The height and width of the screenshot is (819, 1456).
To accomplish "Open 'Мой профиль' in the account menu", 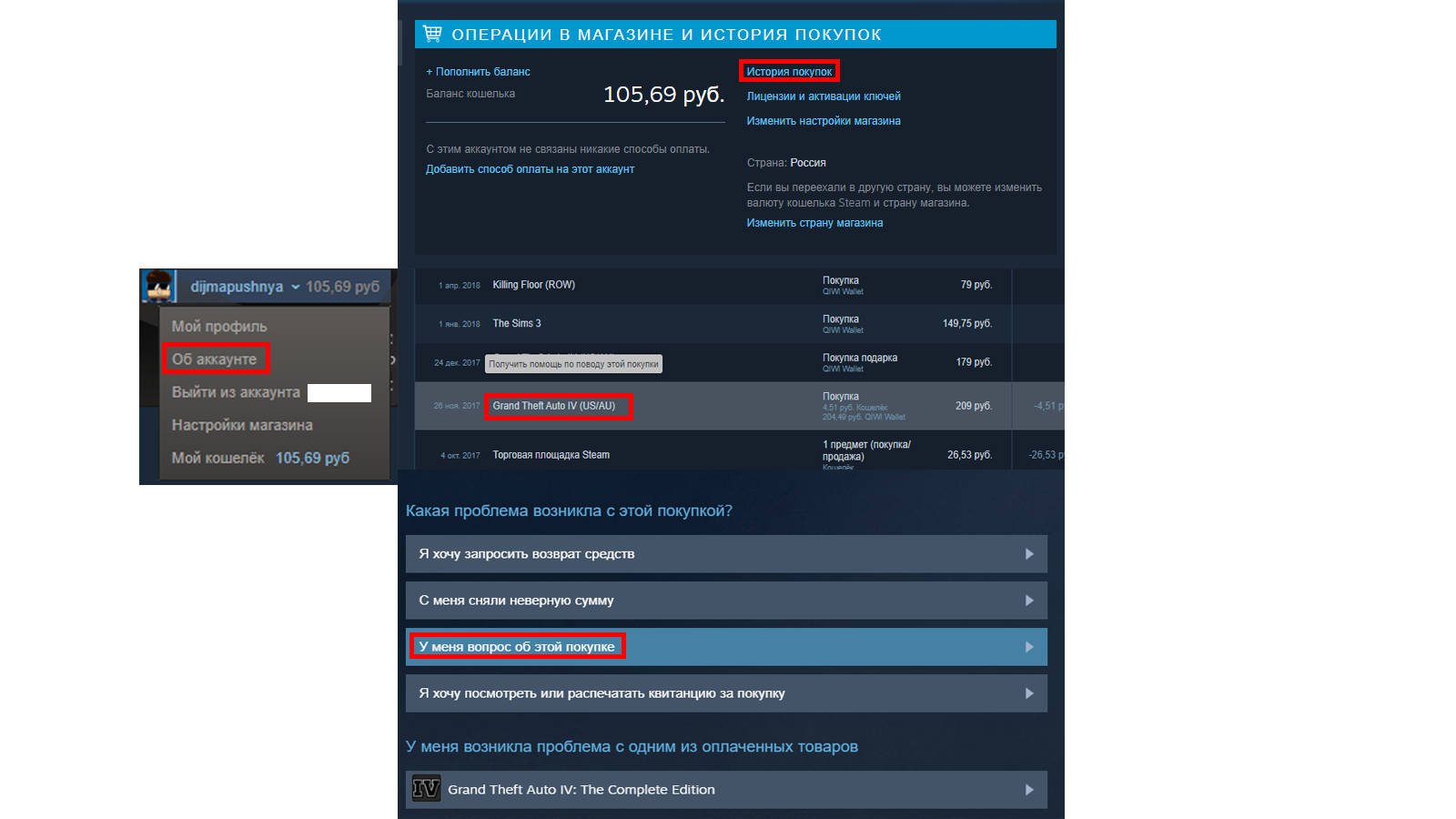I will [219, 326].
